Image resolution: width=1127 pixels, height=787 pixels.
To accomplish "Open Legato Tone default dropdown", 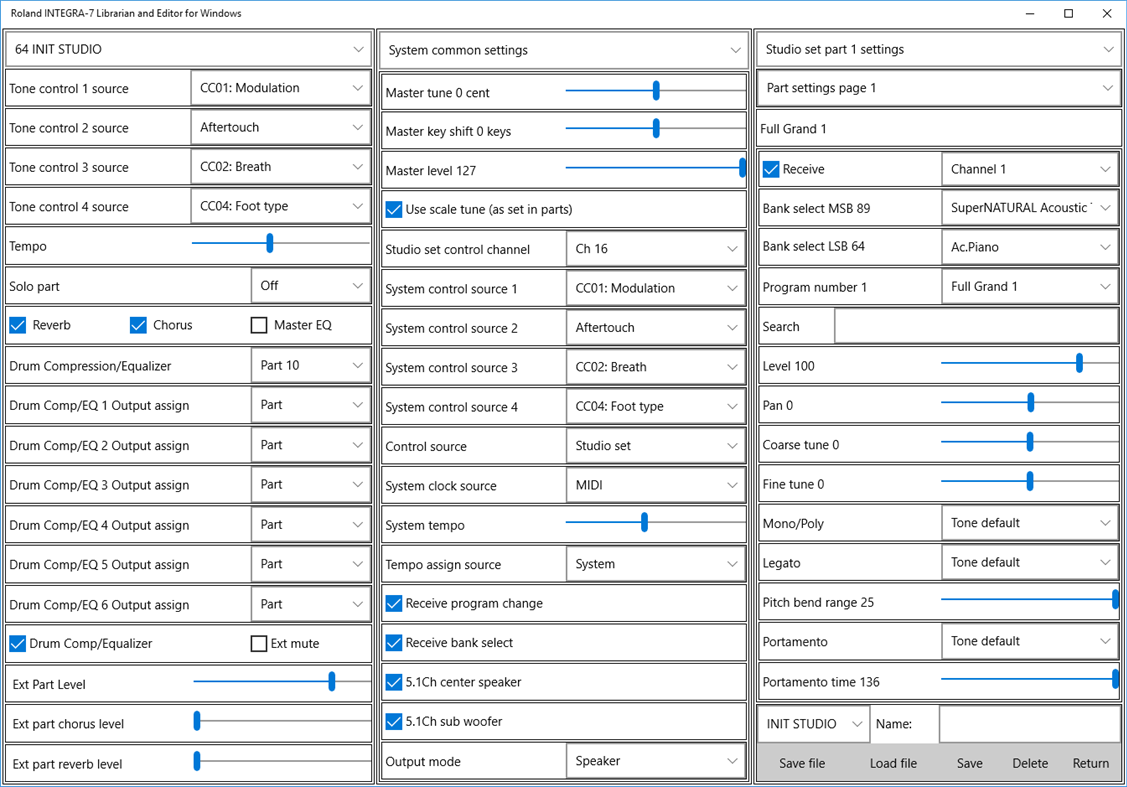I will coord(1030,562).
